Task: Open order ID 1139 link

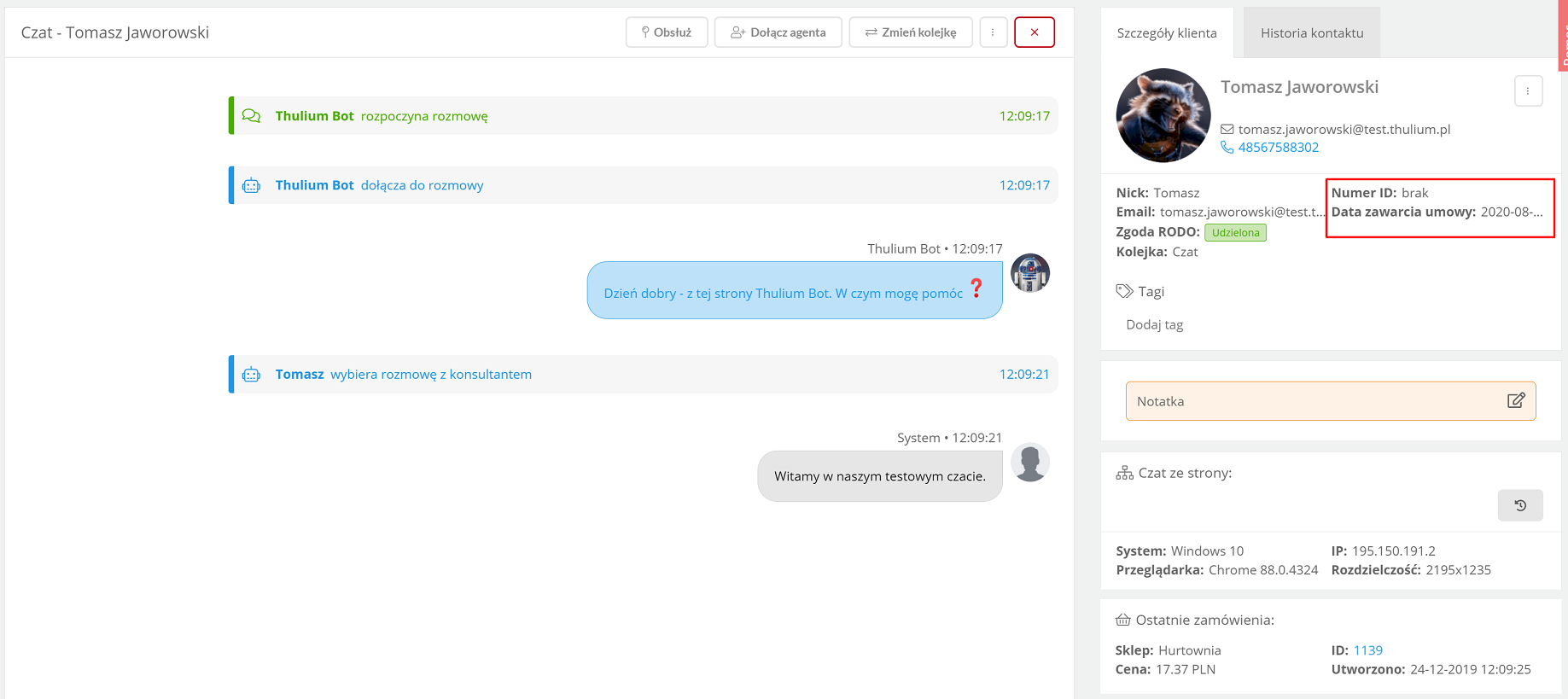Action: point(1367,650)
